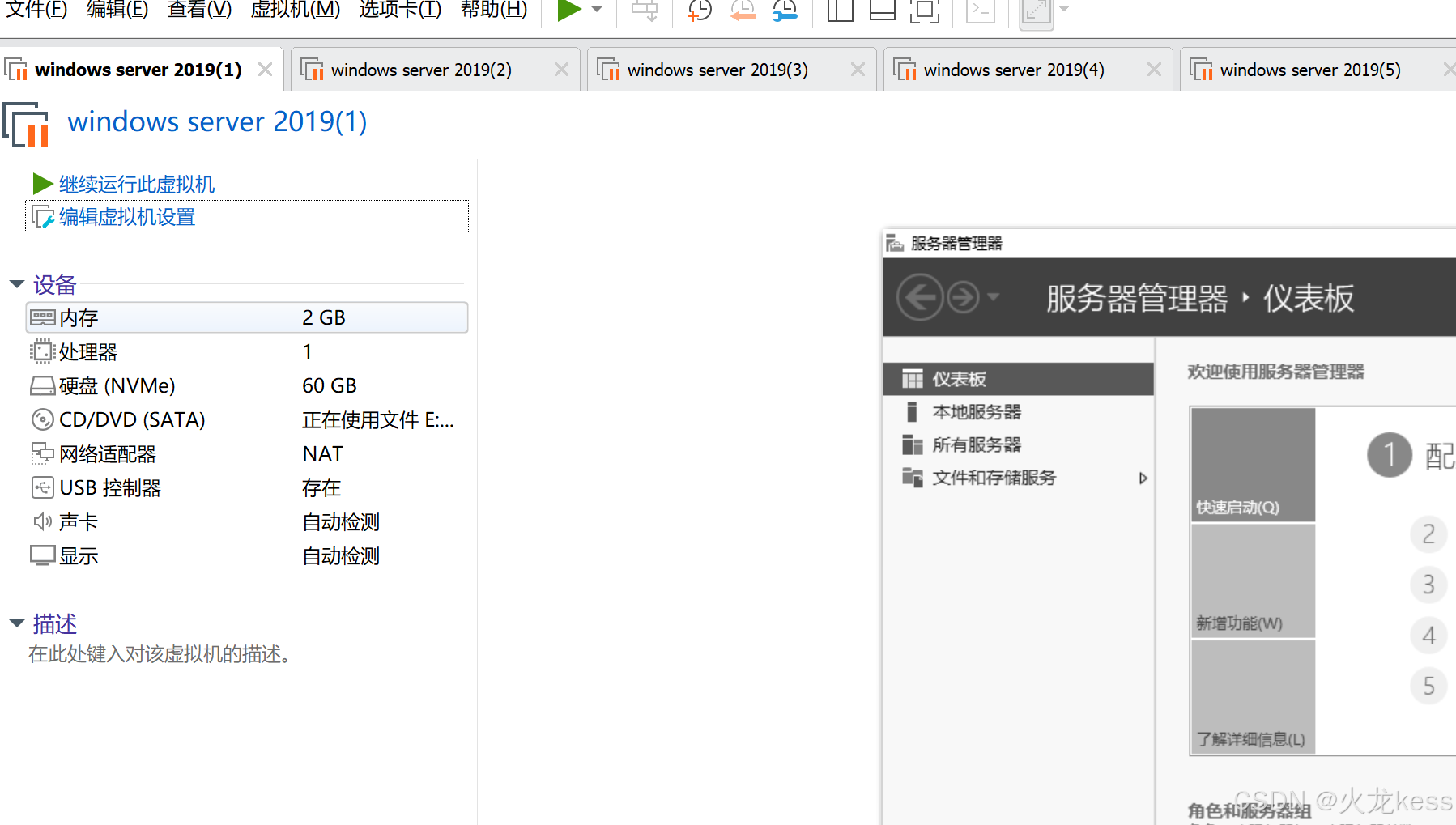Click the 60 GB disk value

[x=330, y=385]
